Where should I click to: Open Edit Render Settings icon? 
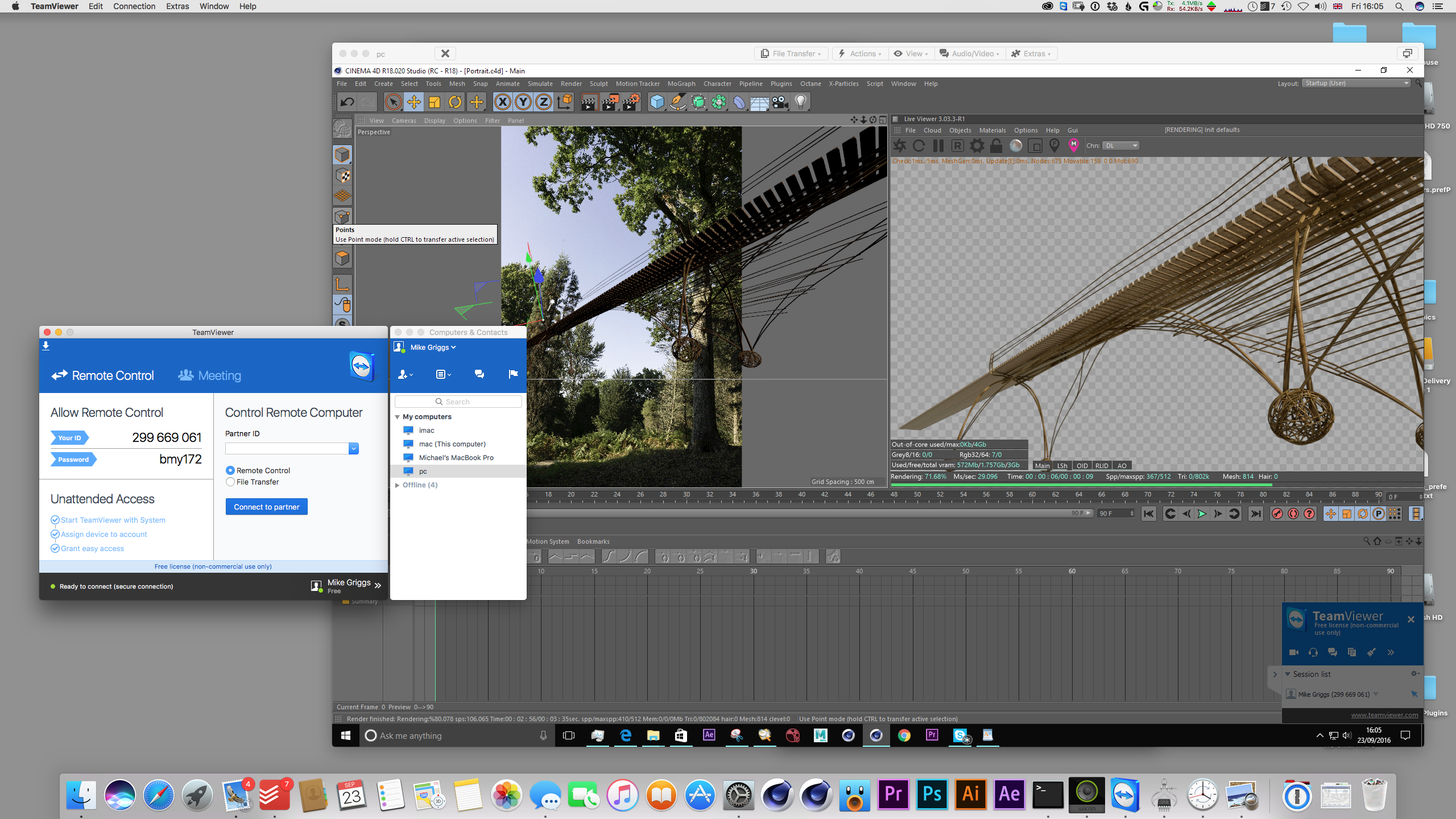point(631,102)
